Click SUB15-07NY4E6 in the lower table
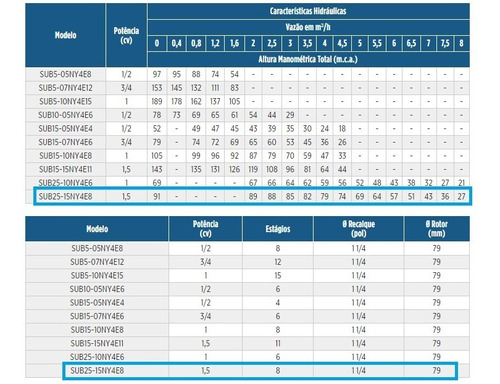Viewport: 500px width, 384px height. click(x=97, y=316)
